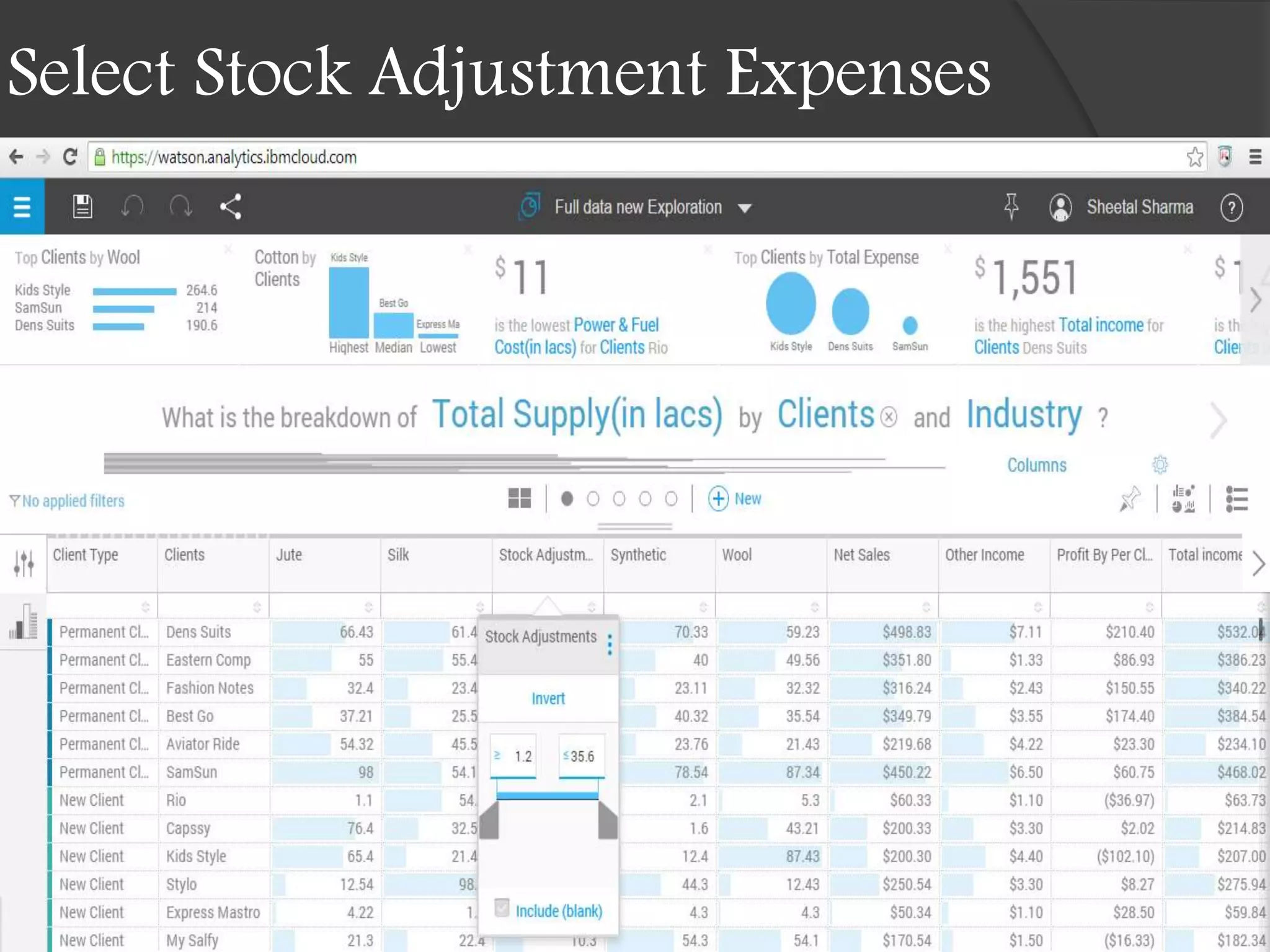This screenshot has height=952, width=1270.
Task: Change the Industry question term
Action: pyautogui.click(x=1024, y=415)
